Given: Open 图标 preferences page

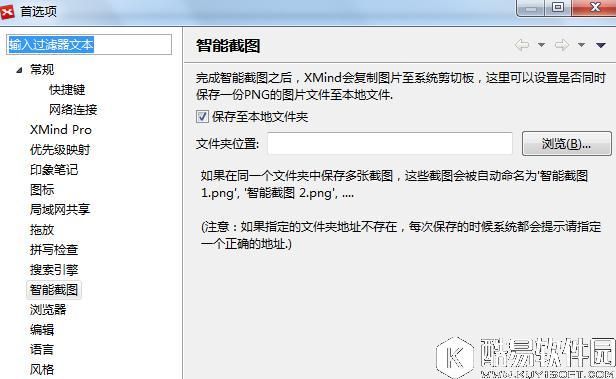Looking at the screenshot, I should [x=42, y=190].
